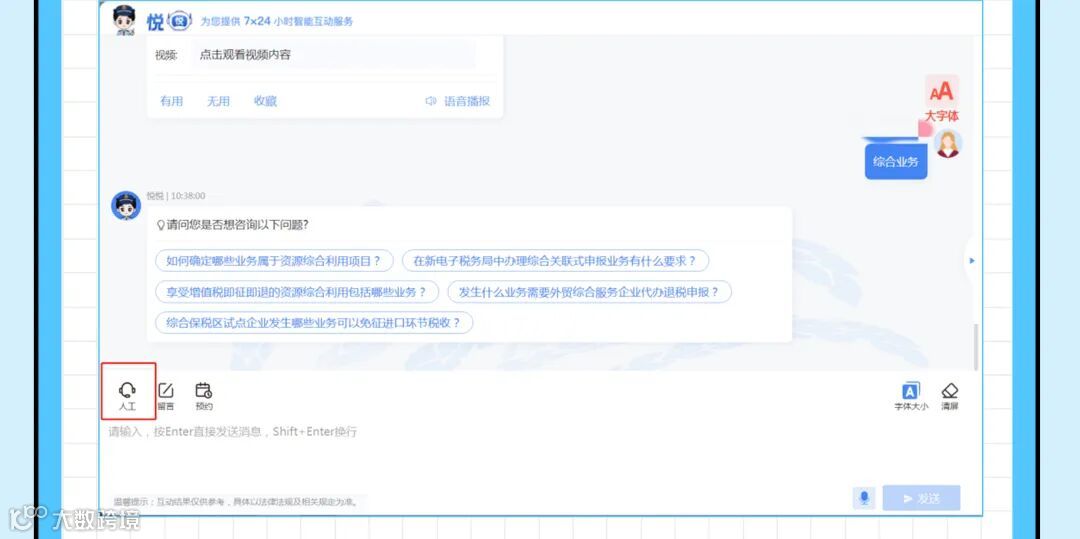Toggle the 大字体 large font button
The height and width of the screenshot is (539, 1080).
pyautogui.click(x=942, y=99)
